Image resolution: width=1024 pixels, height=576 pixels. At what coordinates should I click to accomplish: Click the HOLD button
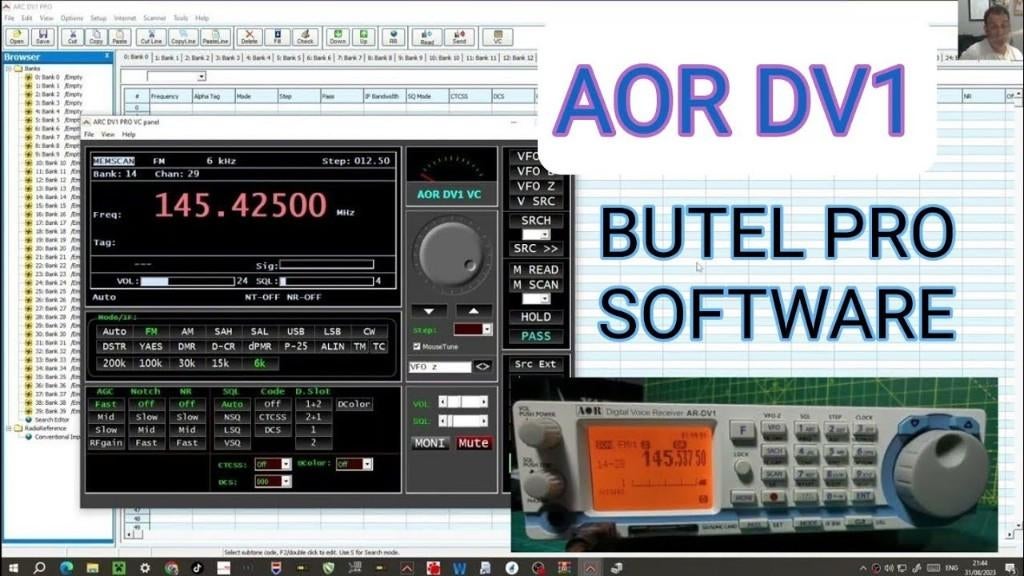point(536,317)
